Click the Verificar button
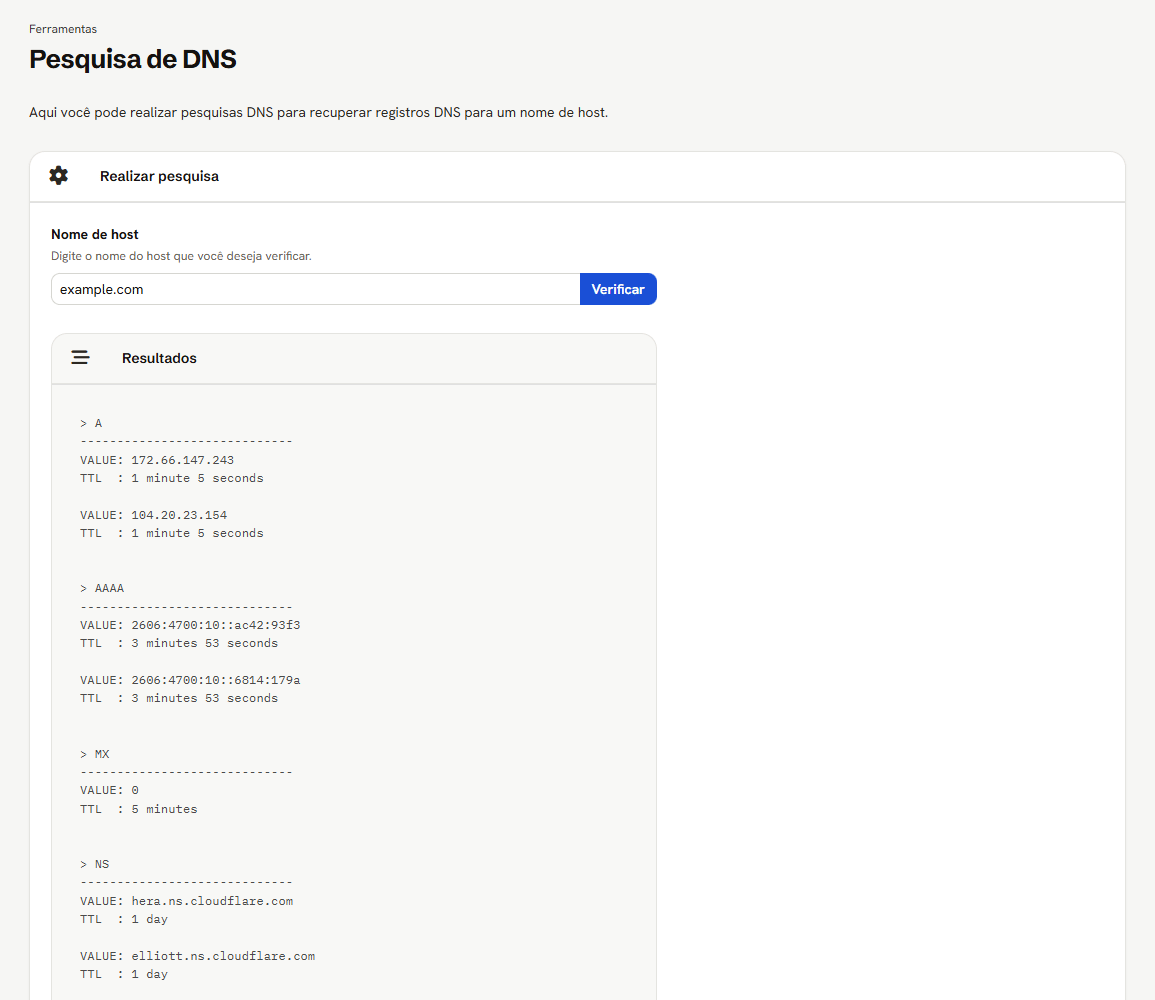1155x1000 pixels. coord(618,289)
